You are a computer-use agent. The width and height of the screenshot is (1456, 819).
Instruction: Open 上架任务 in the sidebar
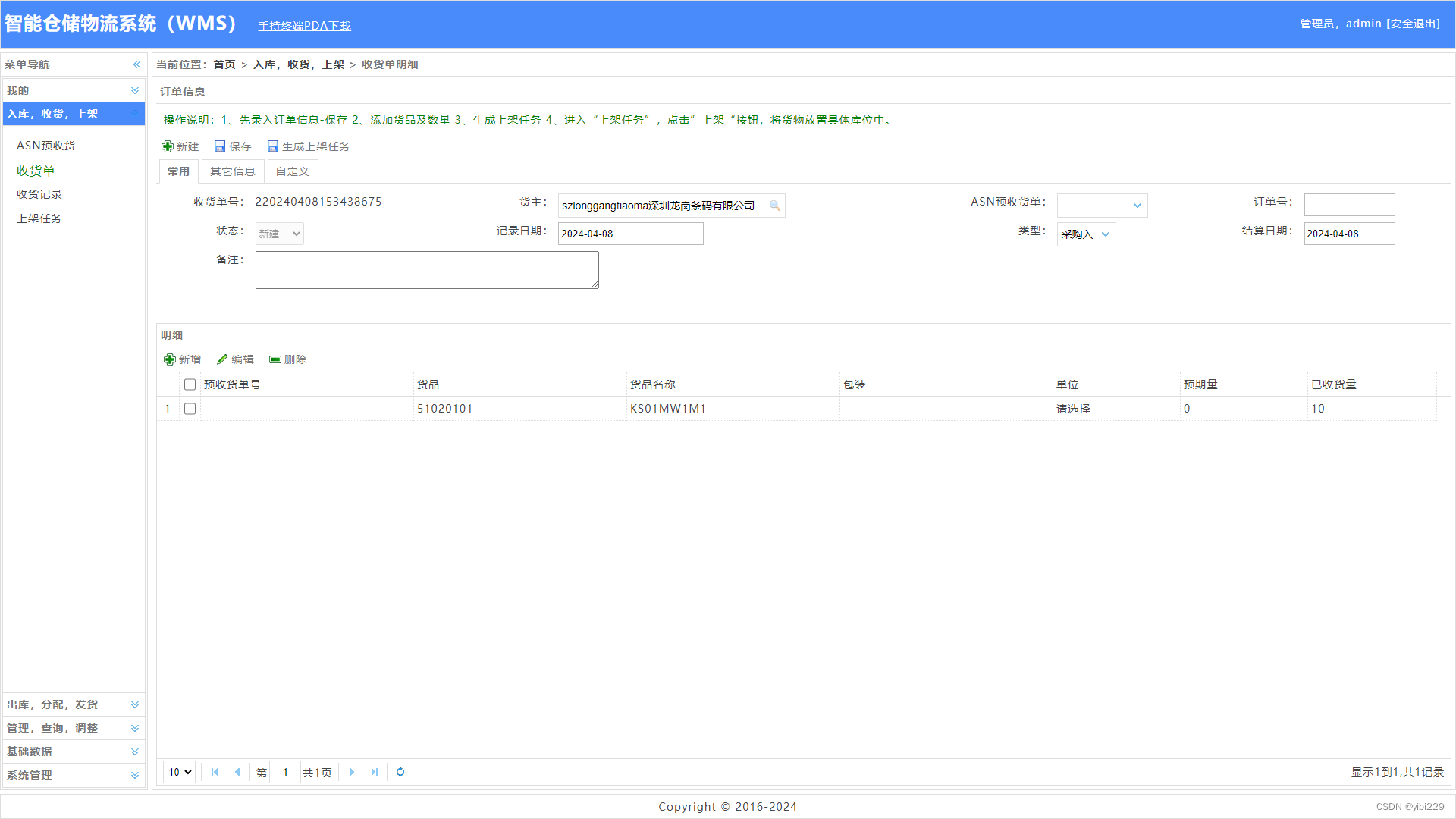tap(39, 218)
